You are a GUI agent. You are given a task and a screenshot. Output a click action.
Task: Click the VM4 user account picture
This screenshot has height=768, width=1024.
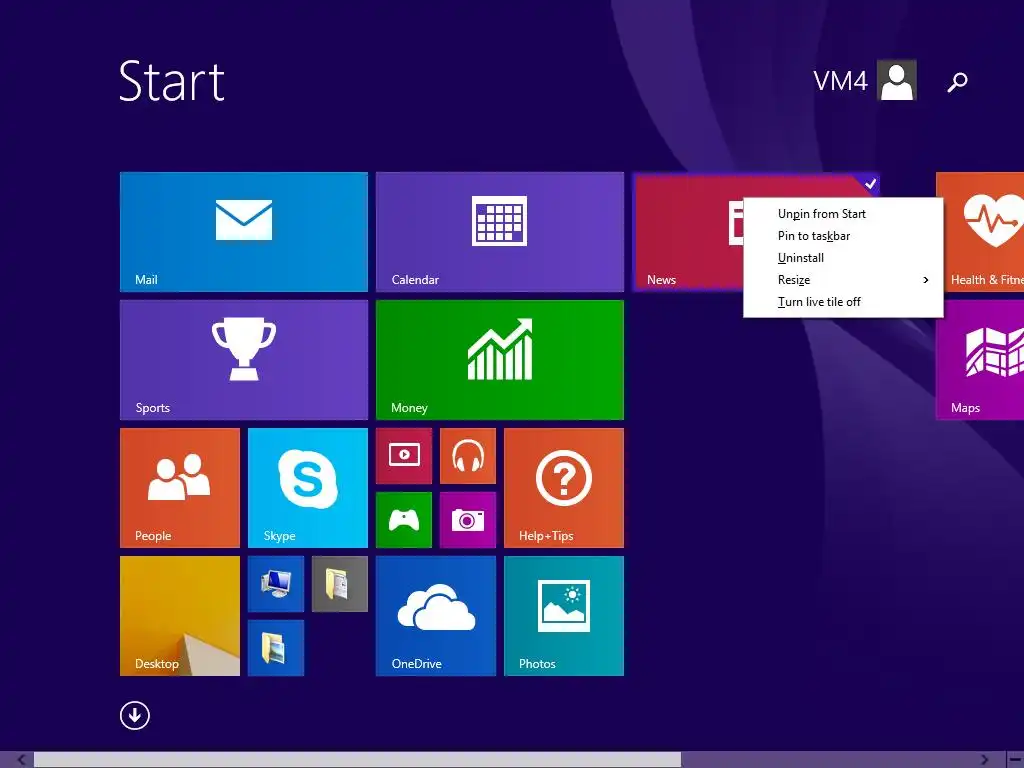point(896,80)
